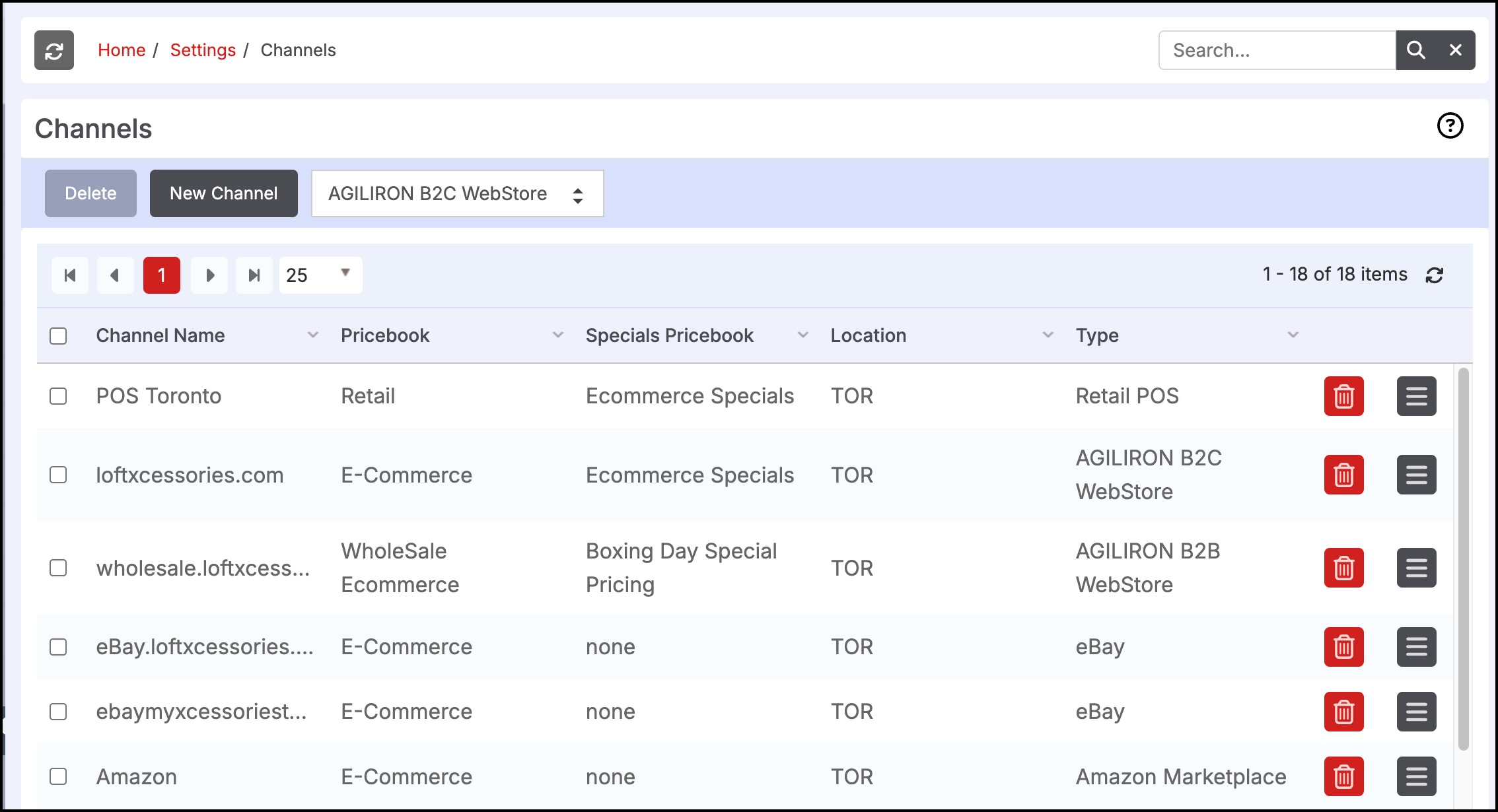Clear search with the X icon
The height and width of the screenshot is (812, 1498).
(x=1456, y=50)
